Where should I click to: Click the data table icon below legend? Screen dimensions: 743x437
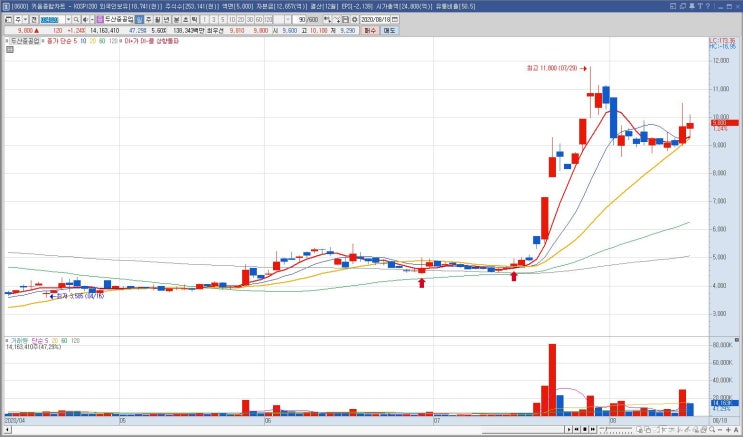click(9, 49)
